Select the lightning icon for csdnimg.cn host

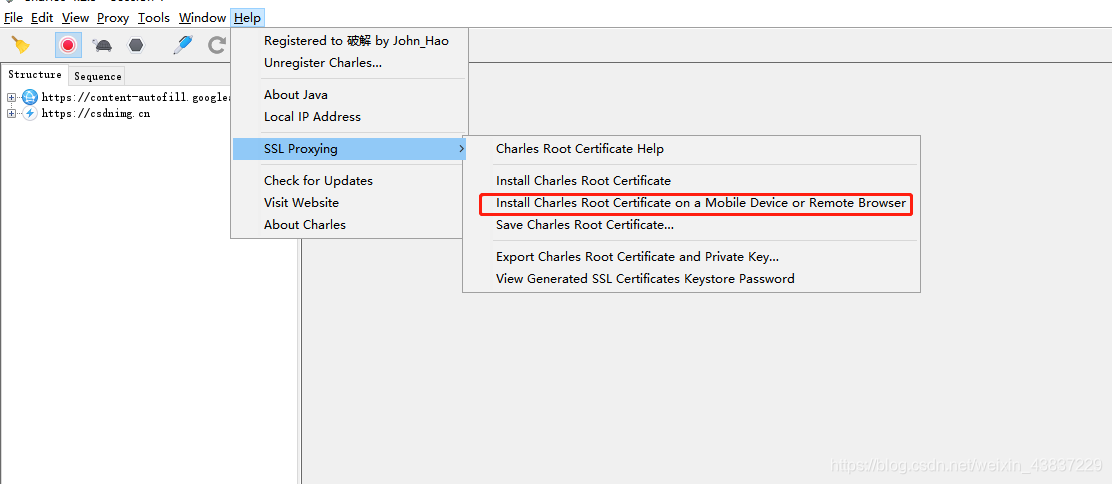pos(30,113)
